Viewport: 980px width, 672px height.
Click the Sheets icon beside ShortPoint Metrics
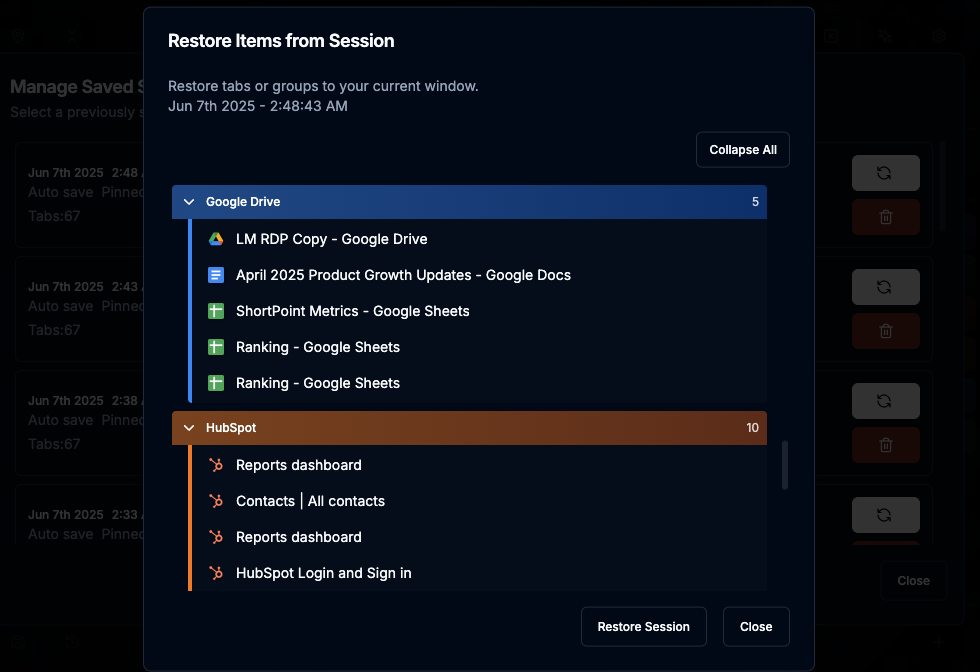tap(216, 311)
